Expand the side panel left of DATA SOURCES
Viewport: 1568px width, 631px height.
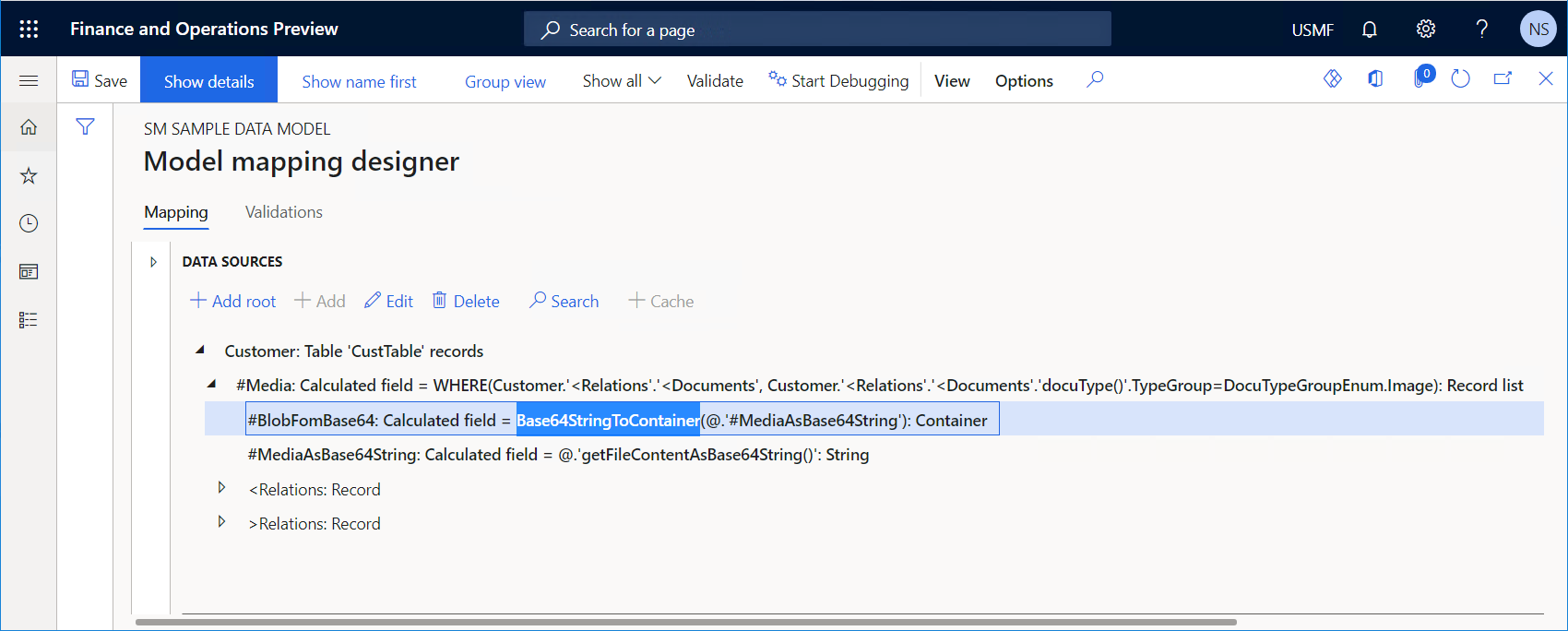(x=153, y=262)
